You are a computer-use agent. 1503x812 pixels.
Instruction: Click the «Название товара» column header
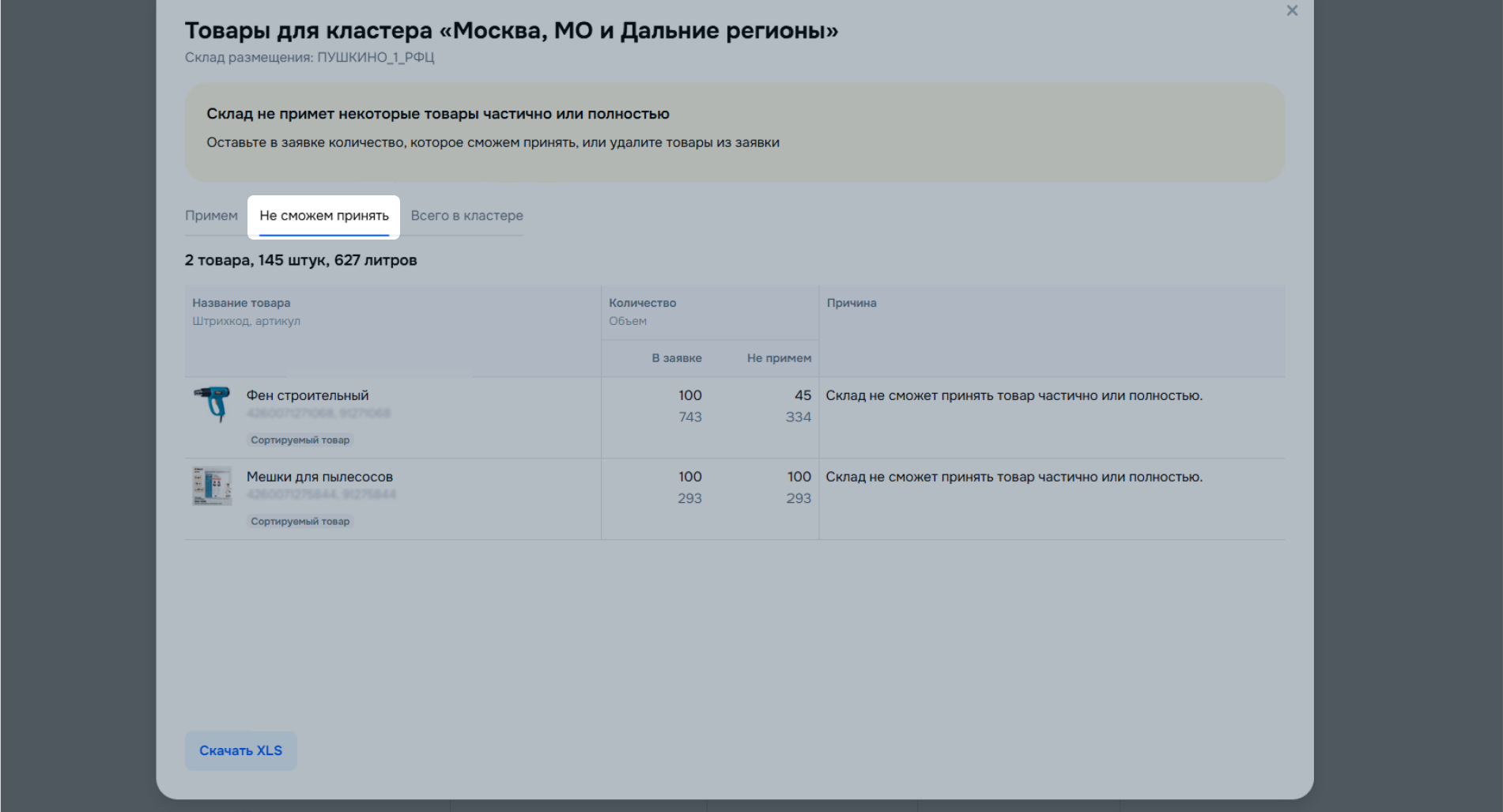click(241, 303)
